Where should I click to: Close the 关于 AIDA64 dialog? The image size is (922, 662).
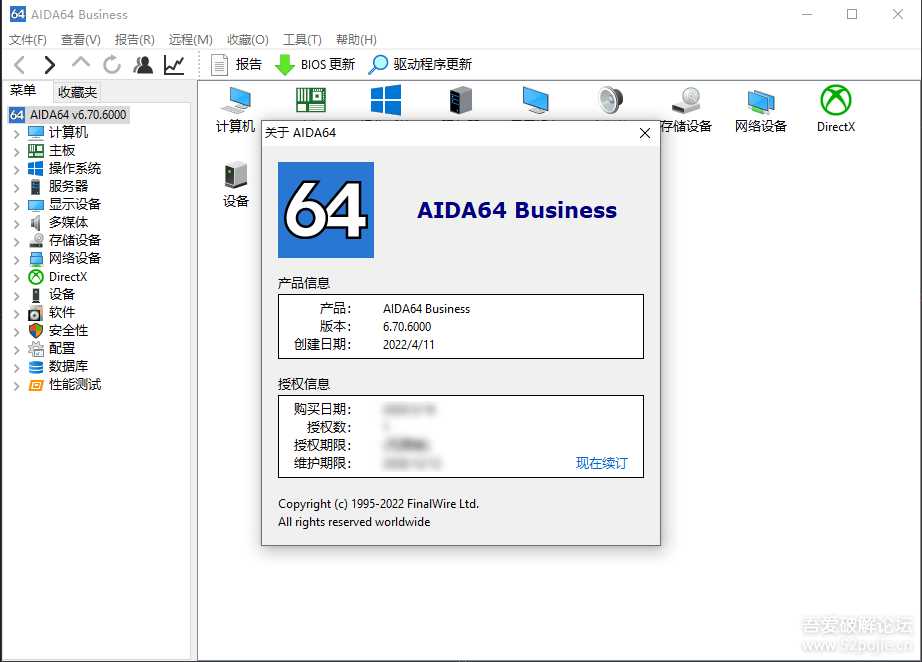[644, 133]
